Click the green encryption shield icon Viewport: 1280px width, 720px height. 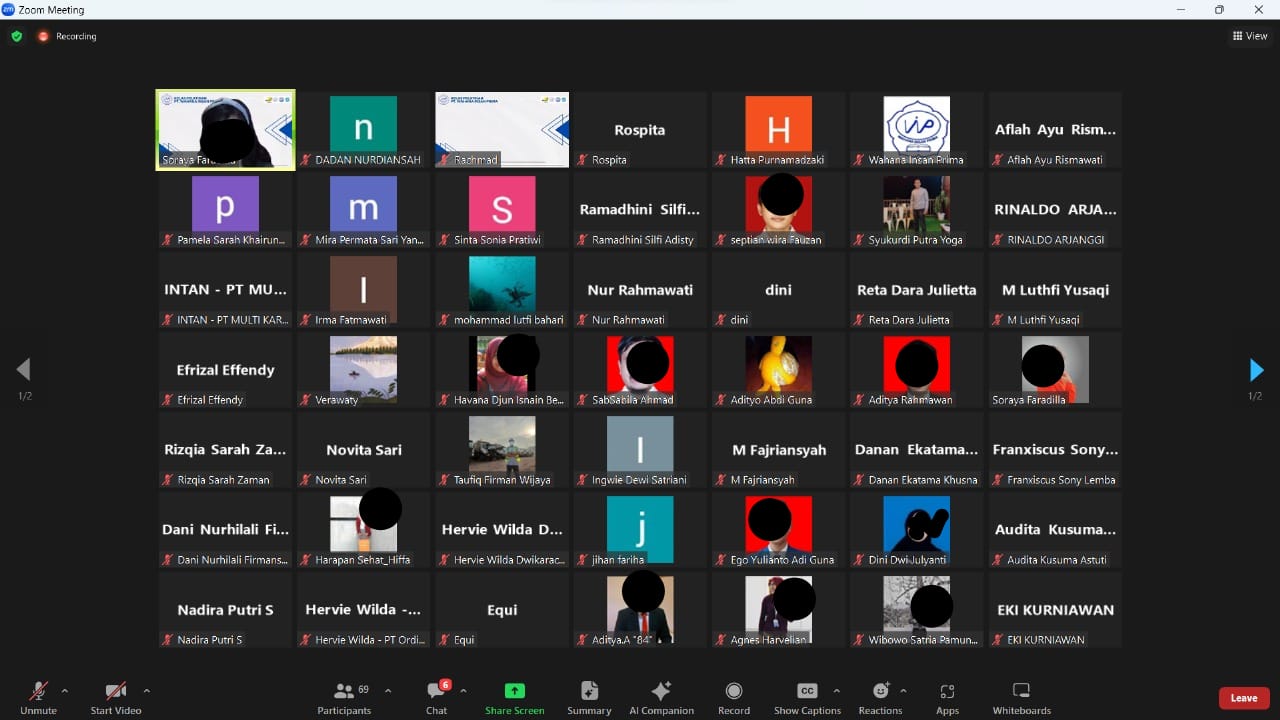click(x=17, y=36)
